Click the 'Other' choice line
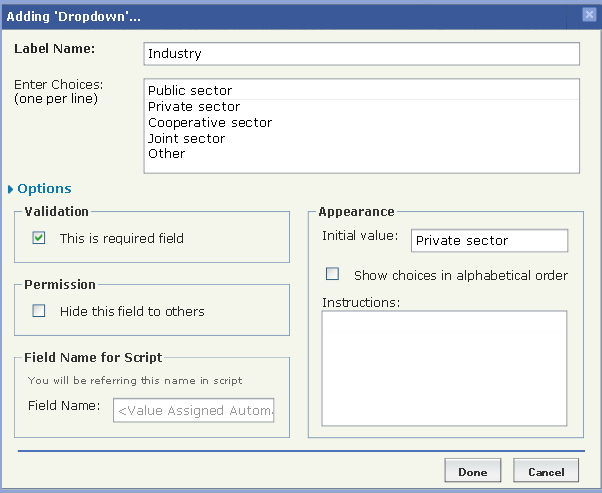The height and width of the screenshot is (493, 602). point(167,154)
